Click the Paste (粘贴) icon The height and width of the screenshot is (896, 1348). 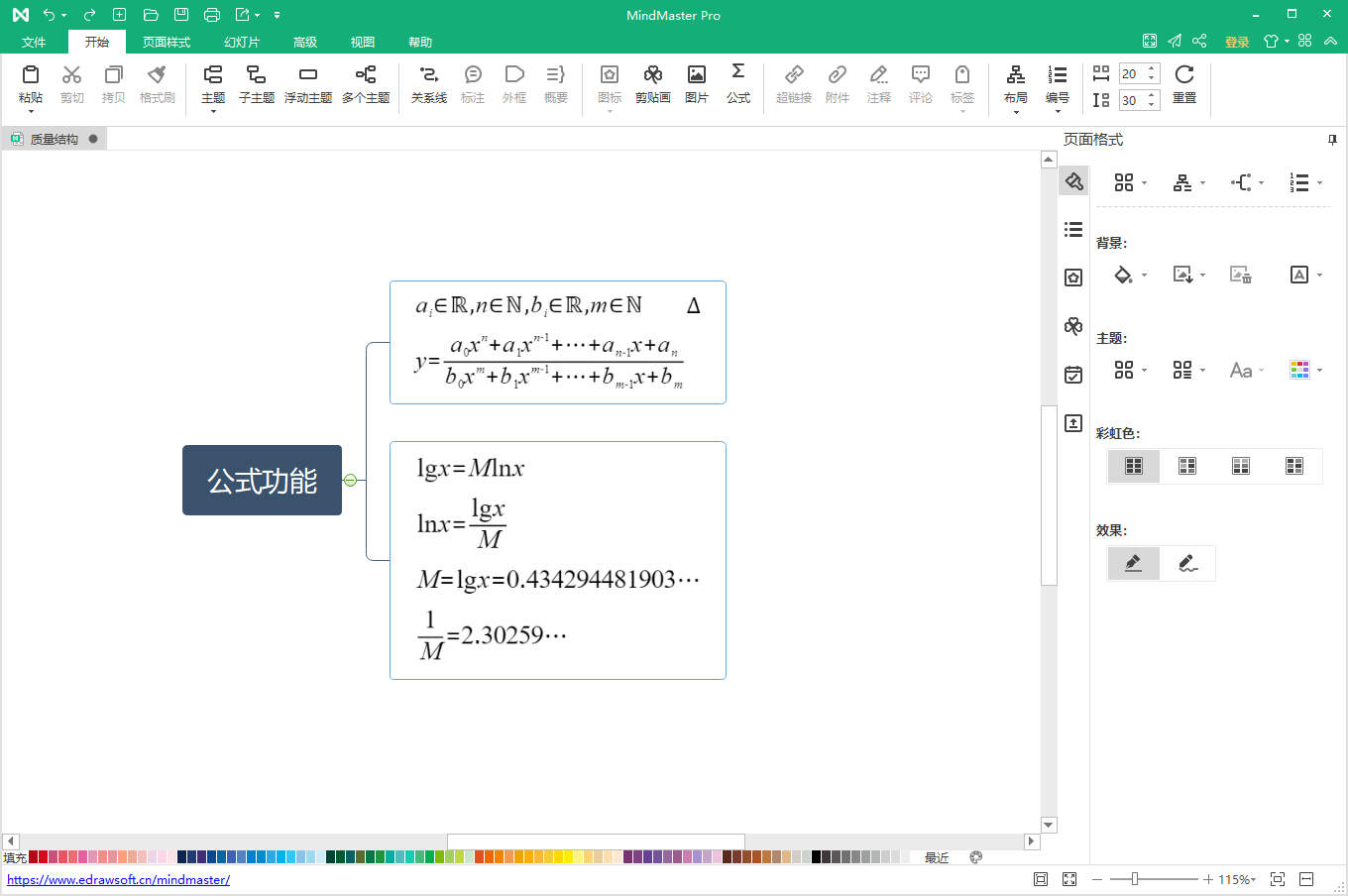point(31,75)
